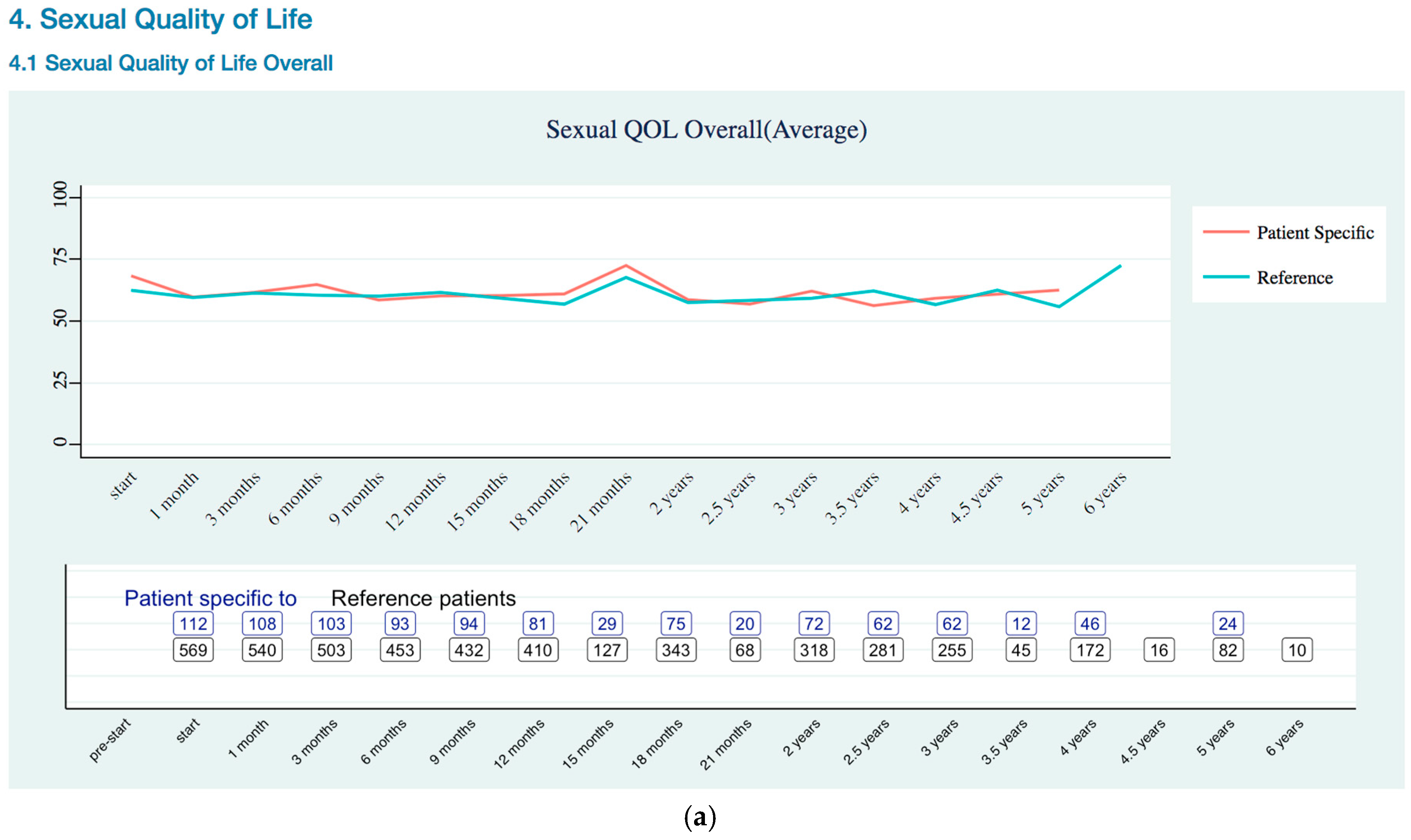1411x840 pixels.
Task: Click the 569 reference count box
Action: [x=193, y=650]
